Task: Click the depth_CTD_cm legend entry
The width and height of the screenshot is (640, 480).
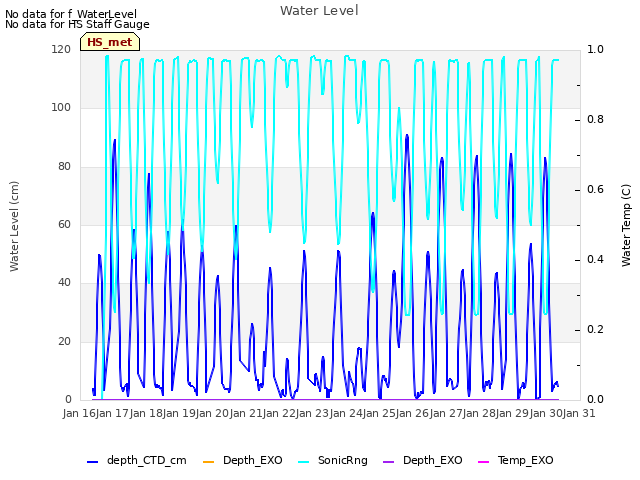Action: [137, 460]
